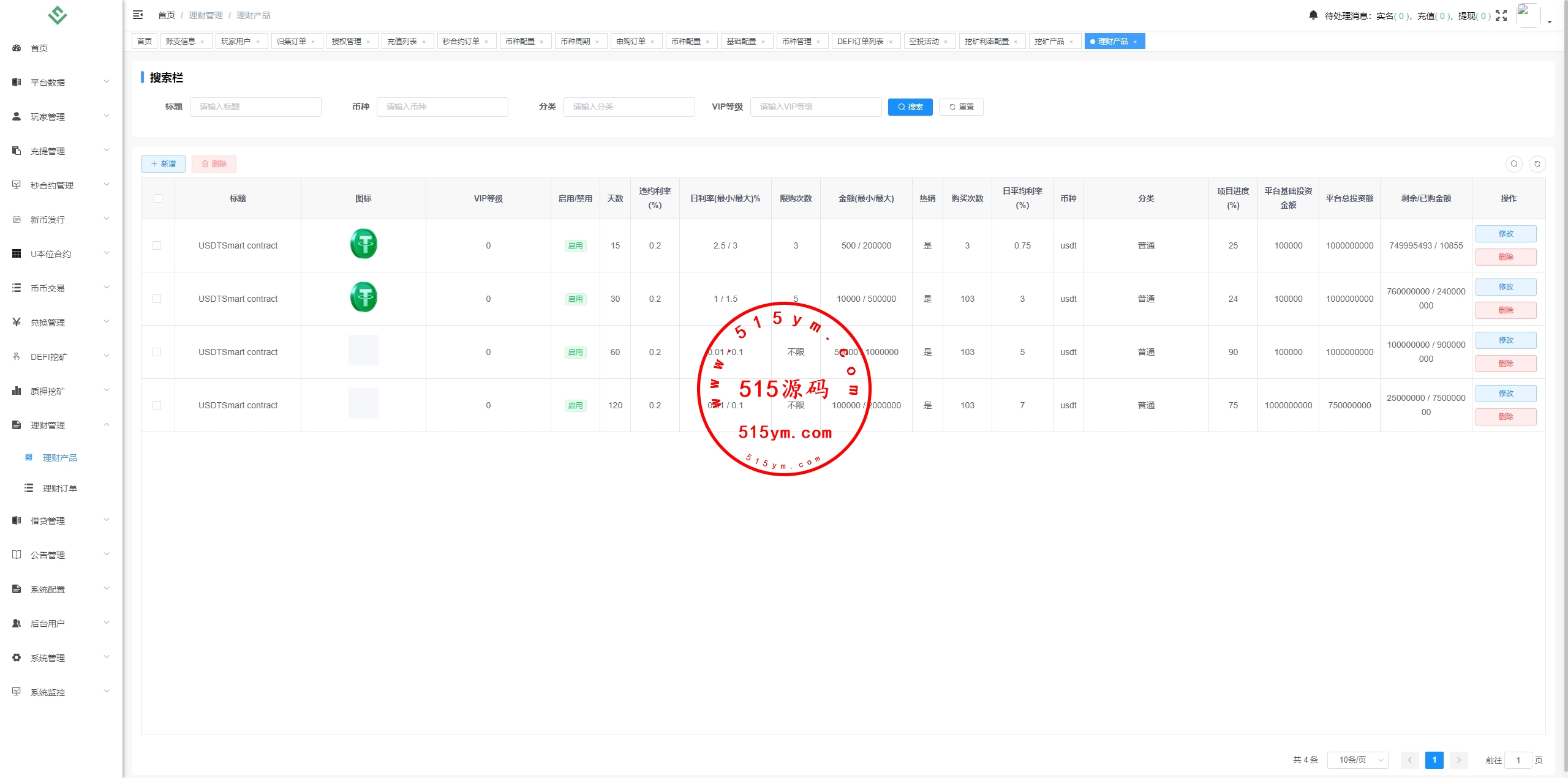Check the 15-day product row checkbox
This screenshot has width=1568, height=778.
pos(157,245)
